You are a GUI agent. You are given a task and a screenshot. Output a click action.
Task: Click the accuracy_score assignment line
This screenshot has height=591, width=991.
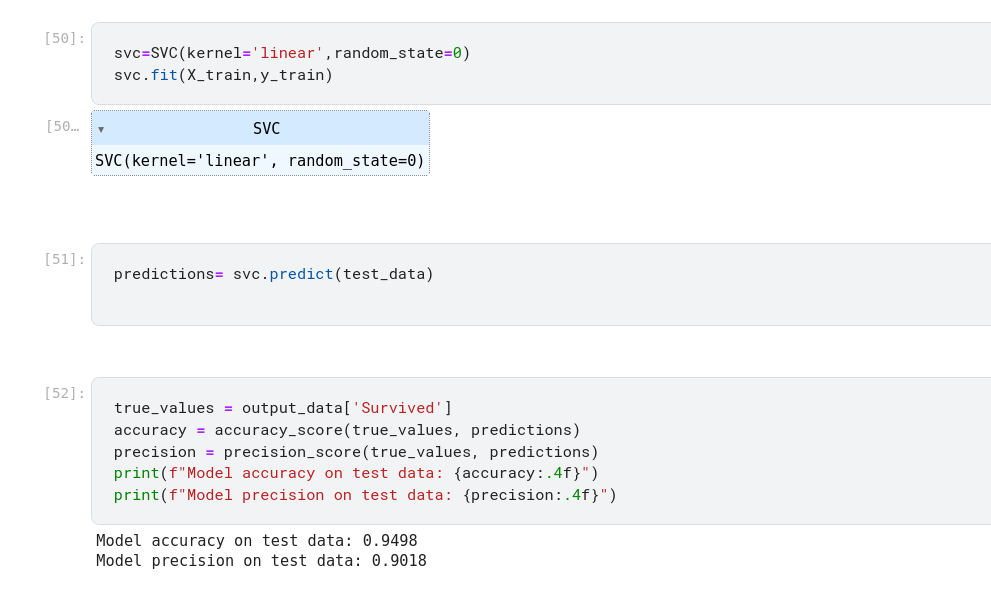(x=347, y=430)
